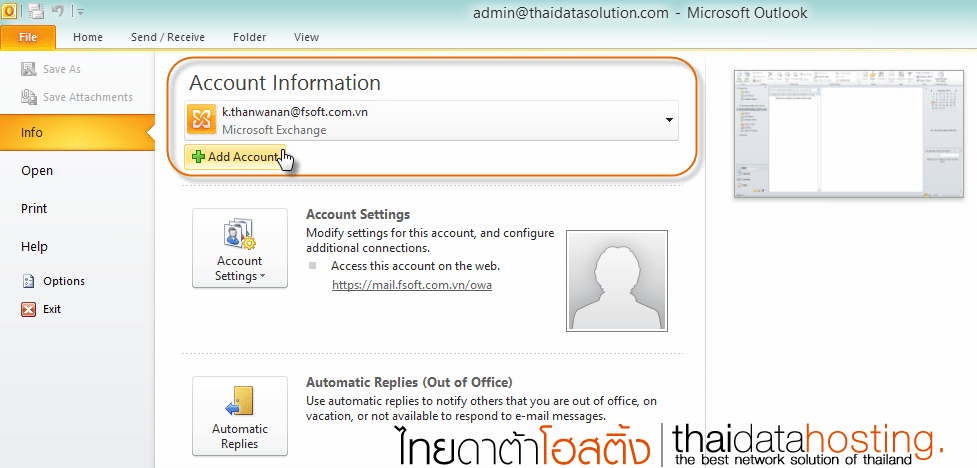Click the Save As floppy disk icon
This screenshot has height=468, width=977.
29,69
